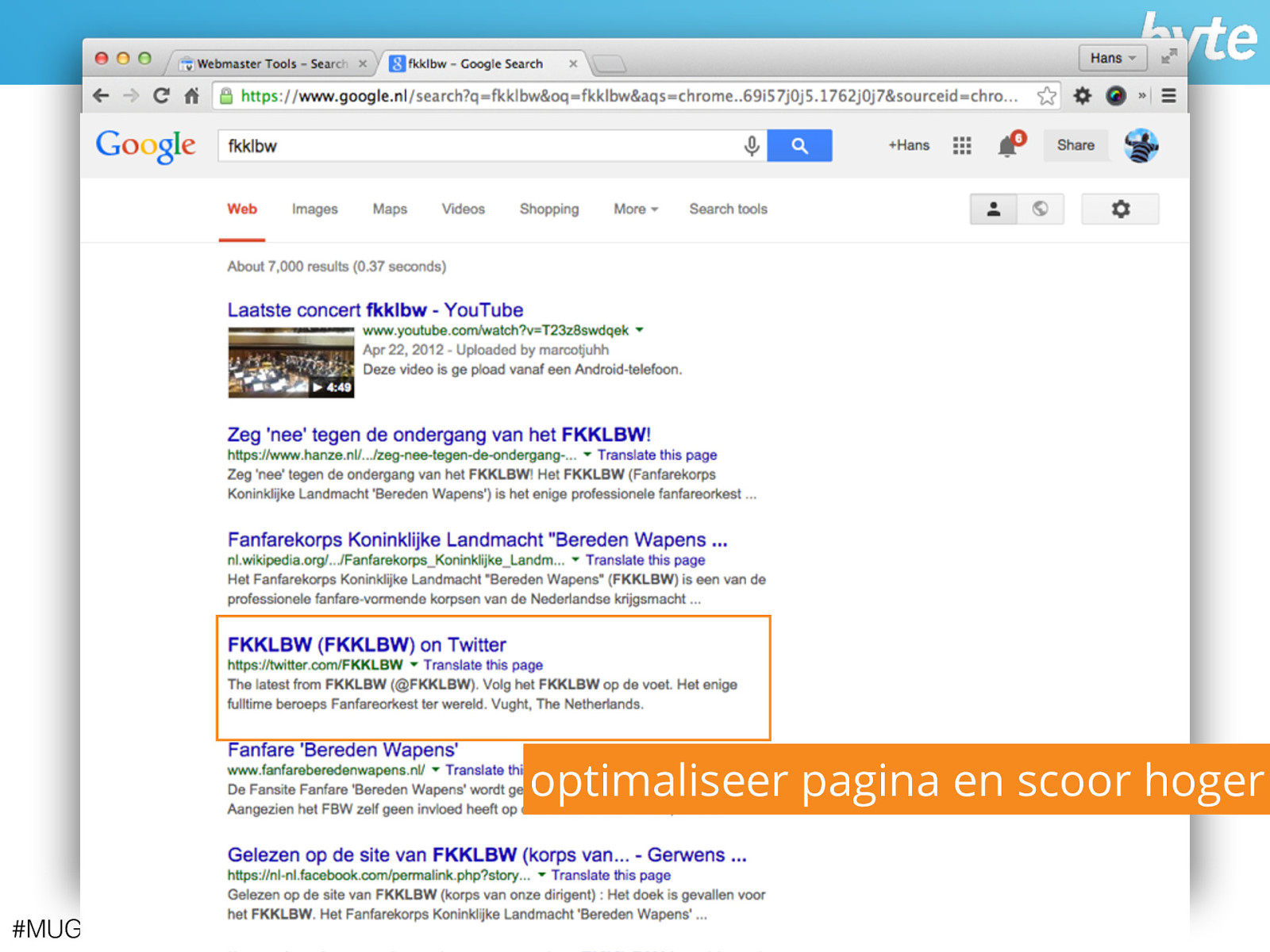Open Search tools options
The height and width of the screenshot is (952, 1270).
(x=728, y=209)
